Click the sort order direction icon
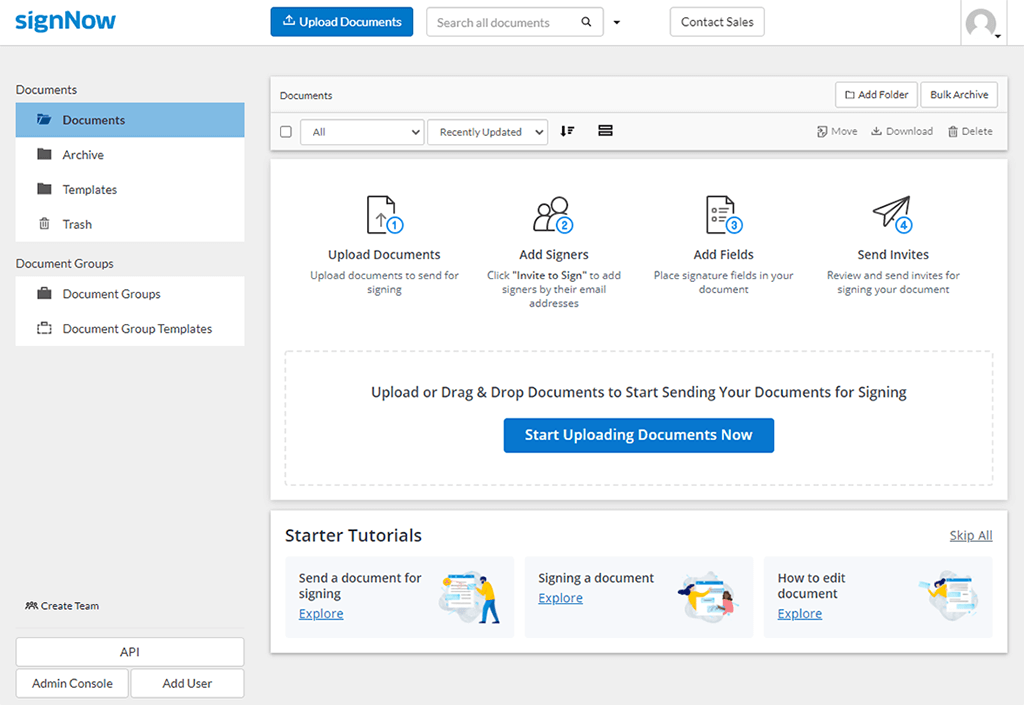Viewport: 1024px width, 705px height. 567,131
